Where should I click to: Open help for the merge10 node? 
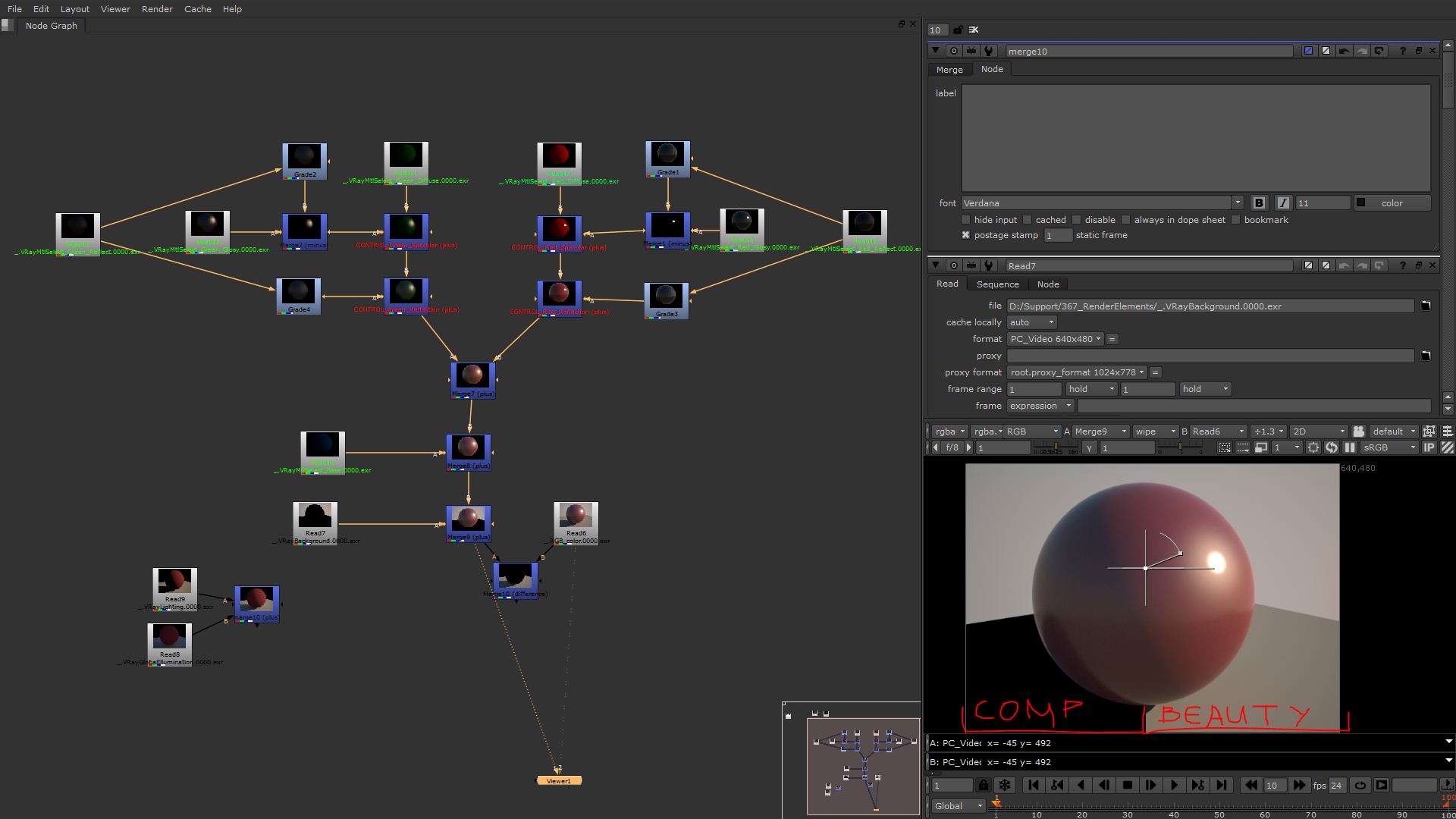tap(1403, 51)
